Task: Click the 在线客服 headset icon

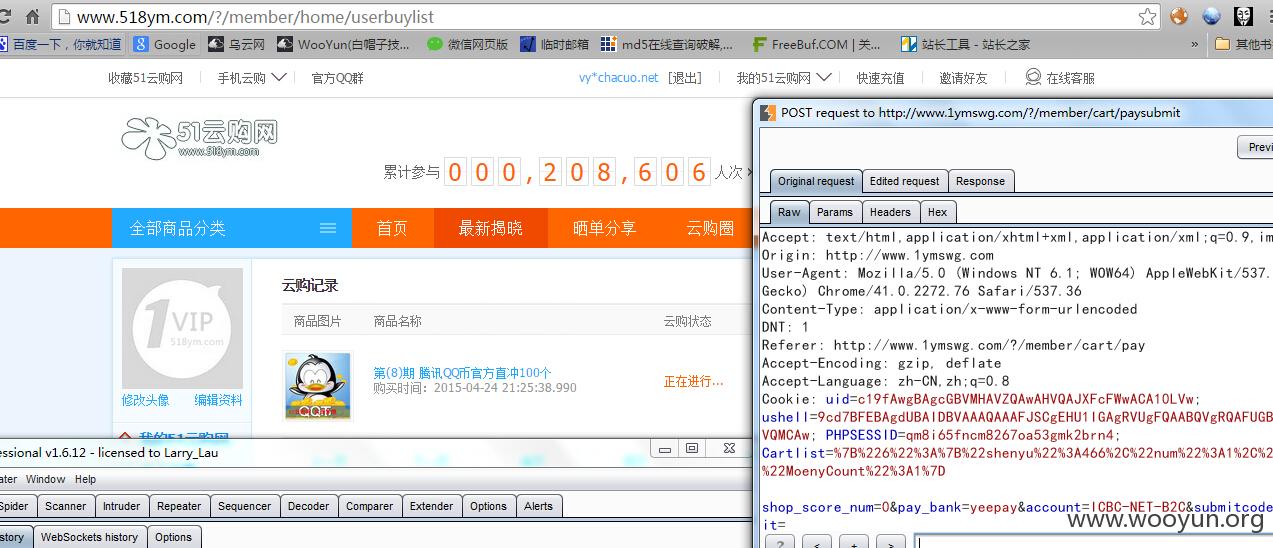Action: tap(1033, 77)
